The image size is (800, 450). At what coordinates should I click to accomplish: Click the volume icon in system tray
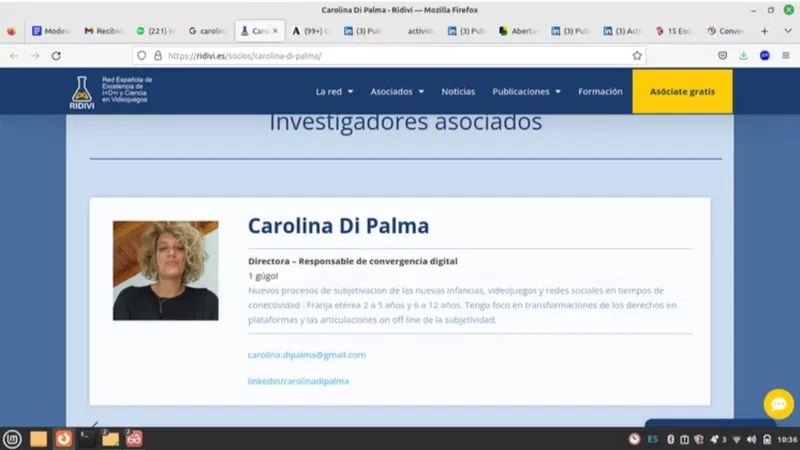pos(750,439)
